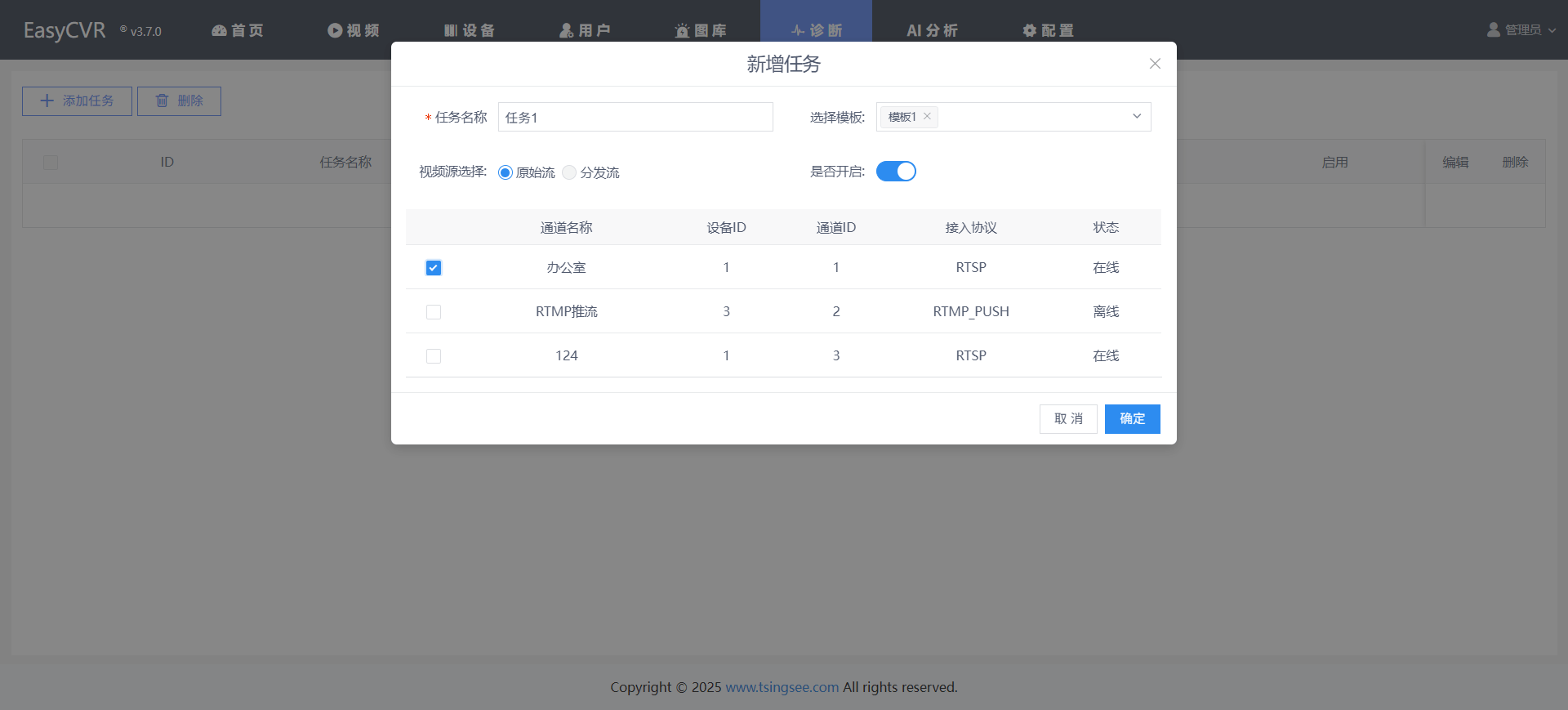Click the 添加任务 button
The image size is (1568, 710).
click(77, 101)
